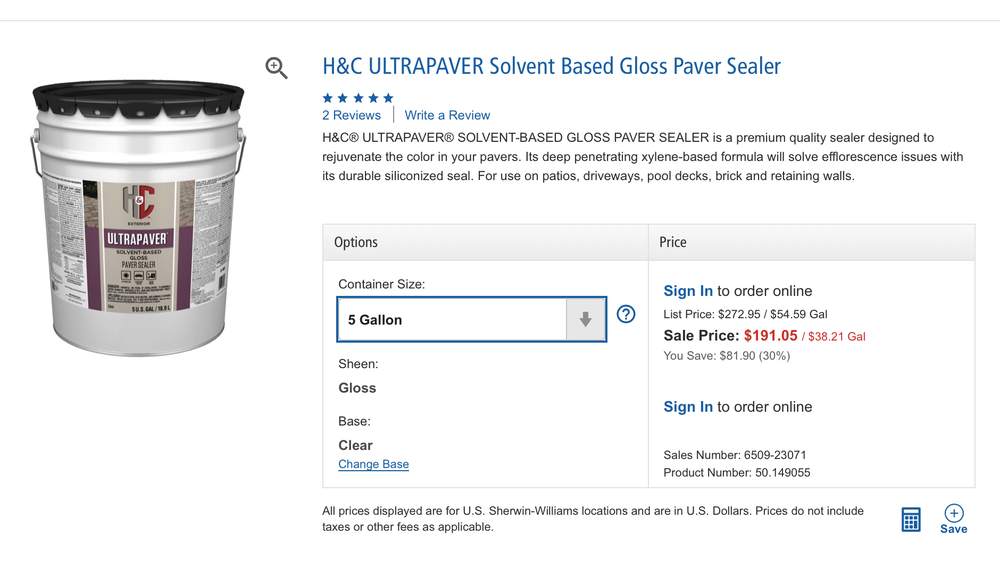Select the Options column header
Image resolution: width=1000 pixels, height=578 pixels.
coord(356,242)
